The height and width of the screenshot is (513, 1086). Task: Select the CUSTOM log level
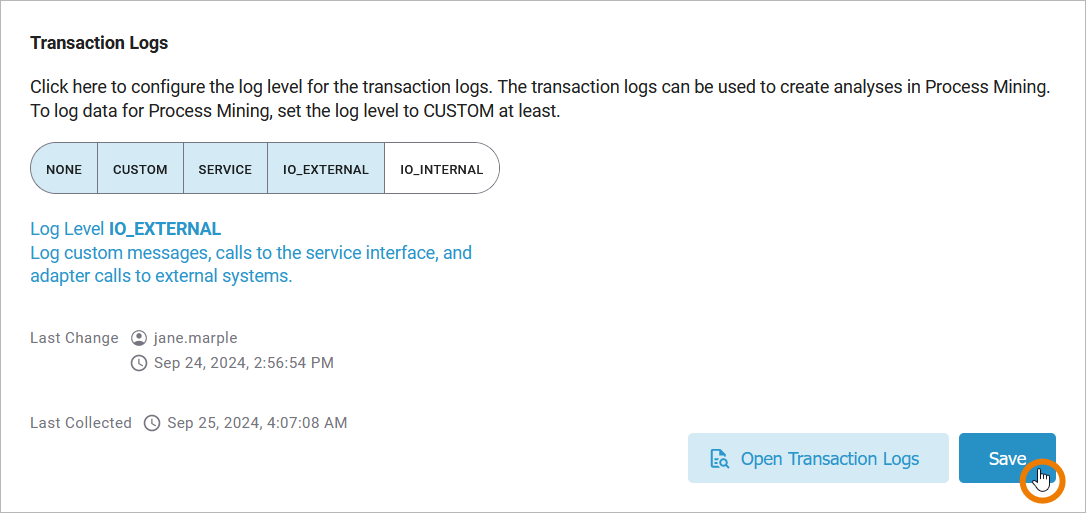tap(140, 169)
